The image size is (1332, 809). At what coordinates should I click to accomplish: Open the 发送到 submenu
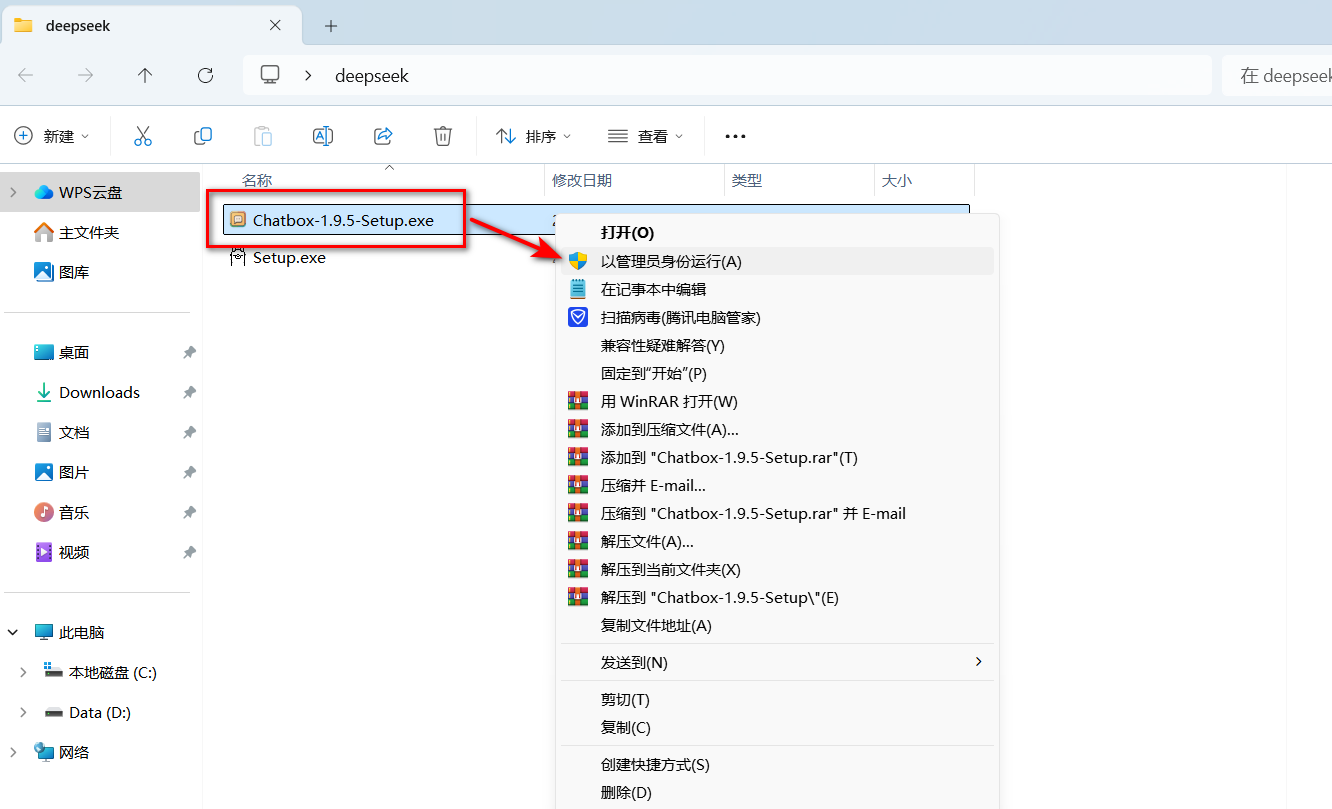(x=776, y=662)
